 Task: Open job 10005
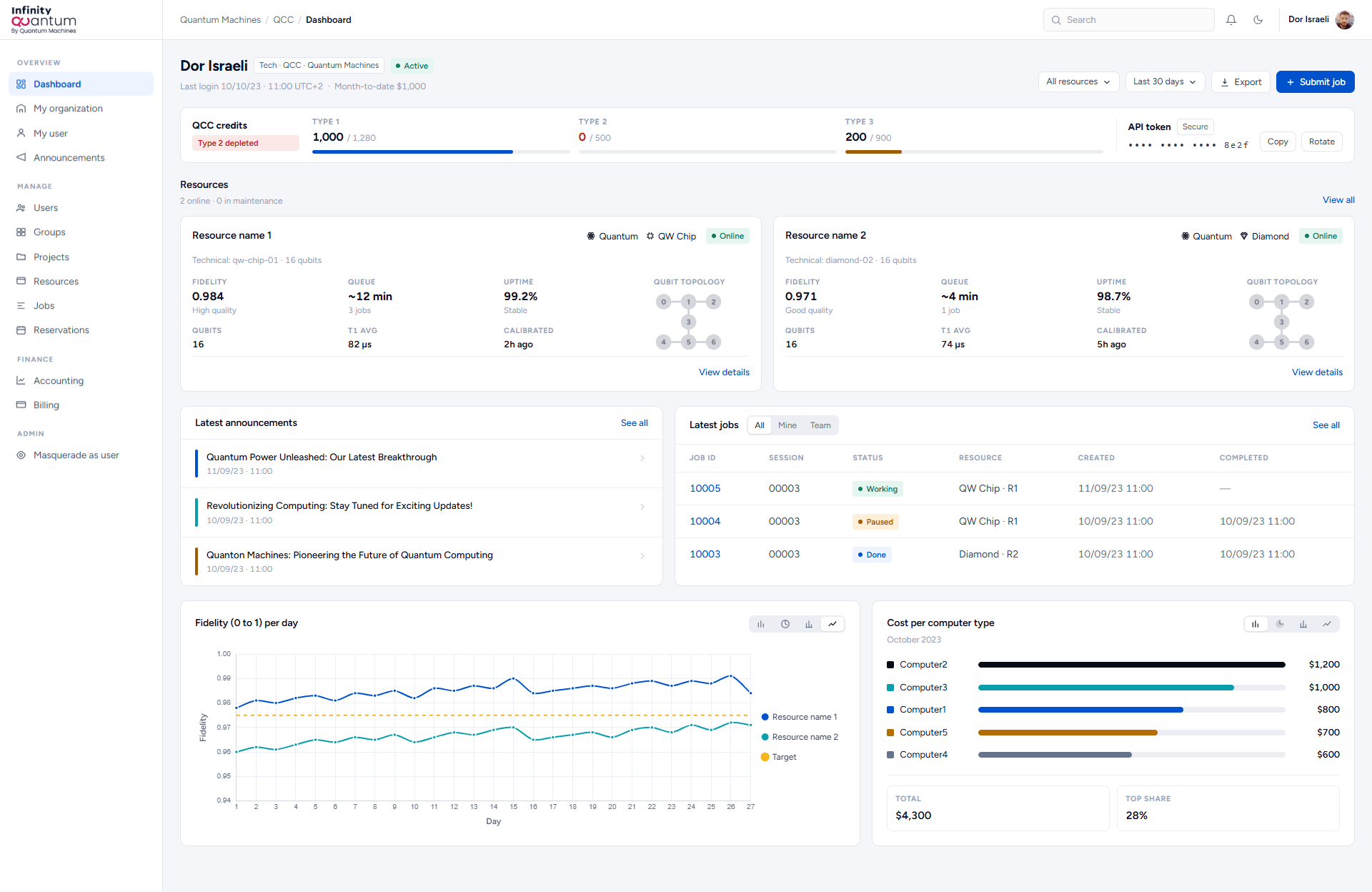(x=705, y=489)
